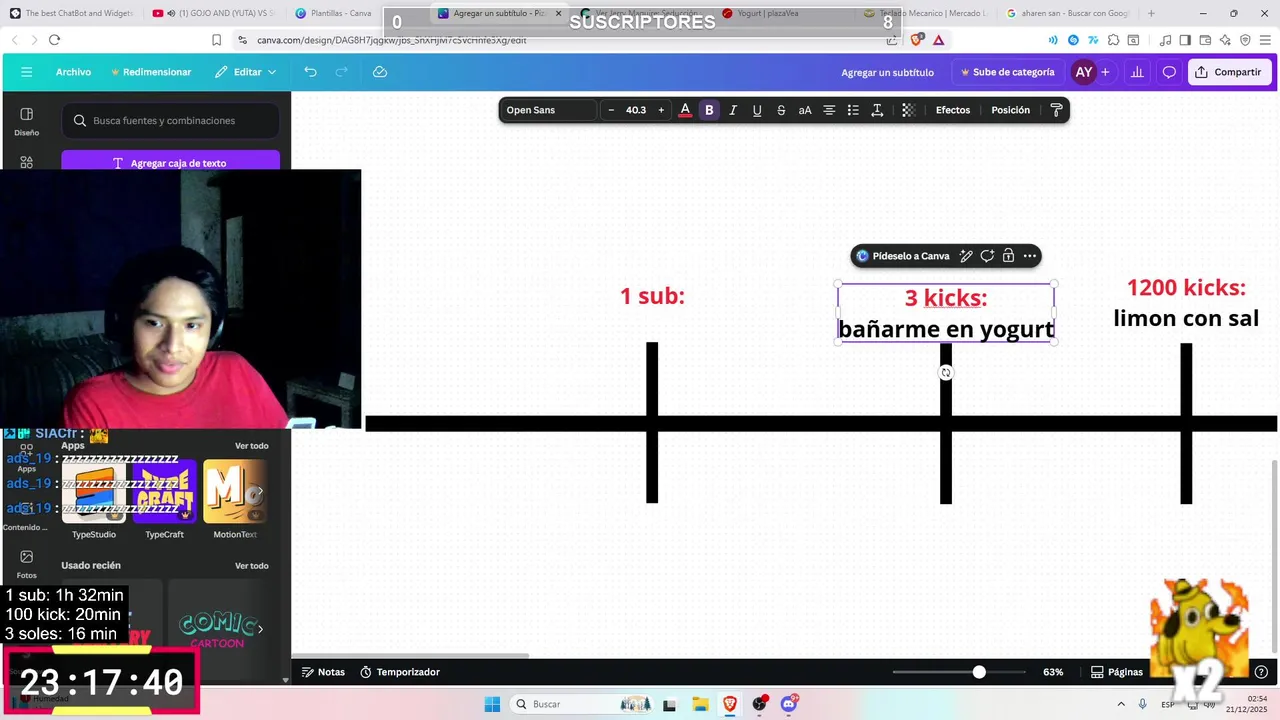Screen dimensions: 1280x720
Task: Select the '1 sub:' text
Action: (652, 296)
